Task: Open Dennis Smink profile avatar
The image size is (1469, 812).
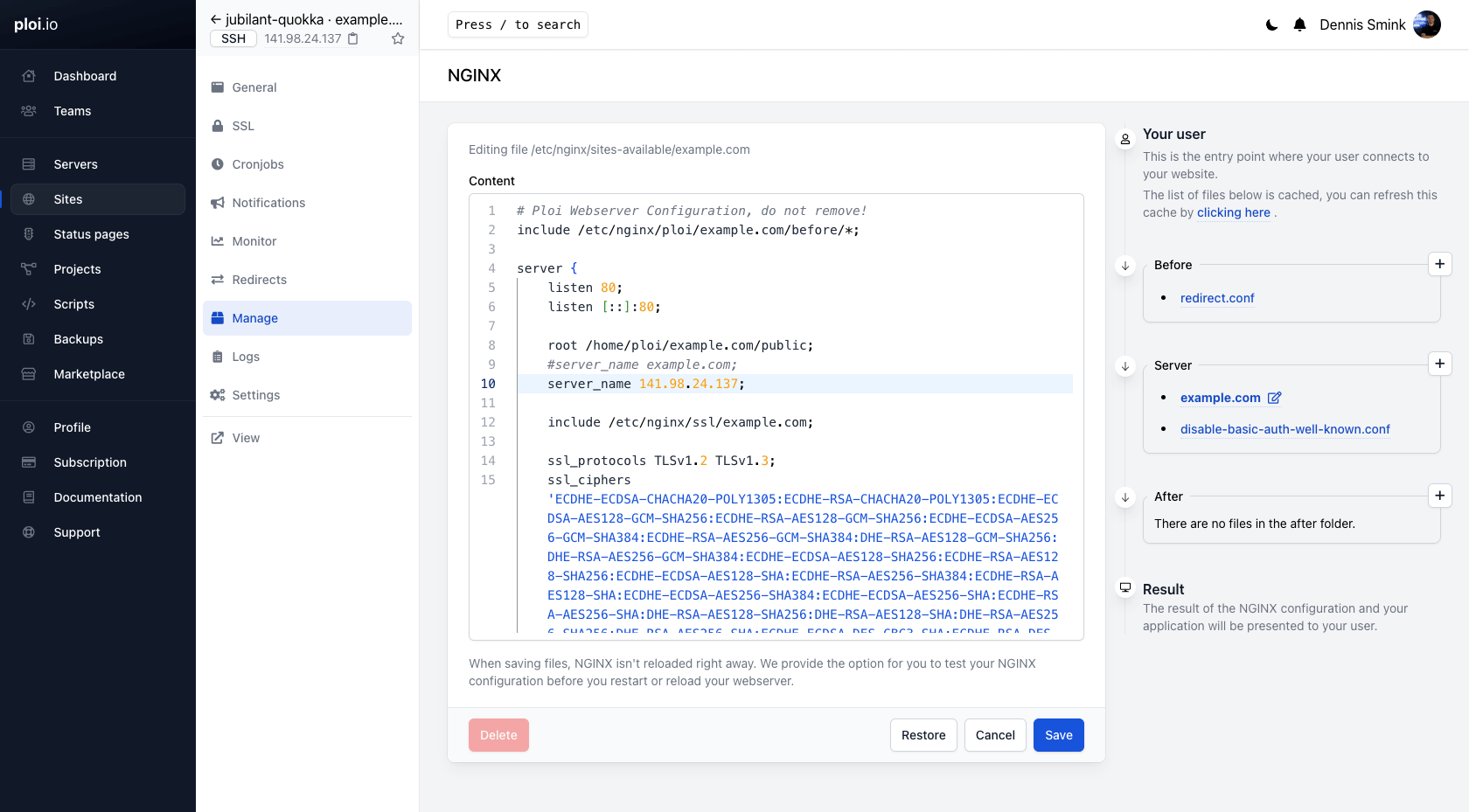Action: pyautogui.click(x=1427, y=24)
